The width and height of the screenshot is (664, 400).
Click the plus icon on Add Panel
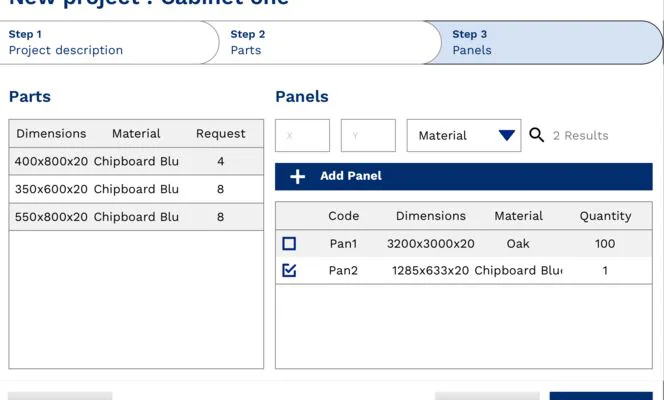[297, 177]
